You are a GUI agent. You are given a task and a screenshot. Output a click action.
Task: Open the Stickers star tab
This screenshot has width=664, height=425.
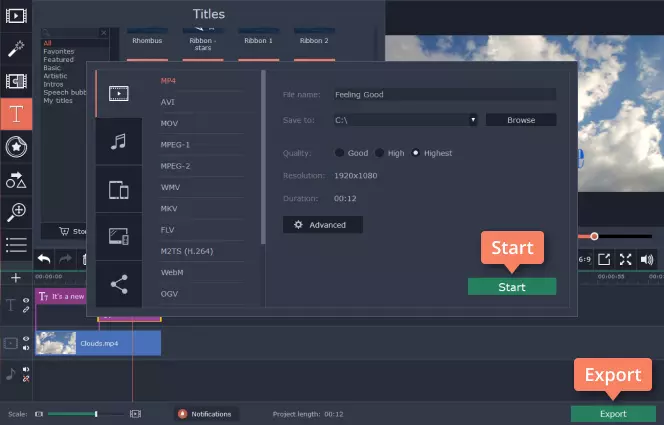(16, 147)
